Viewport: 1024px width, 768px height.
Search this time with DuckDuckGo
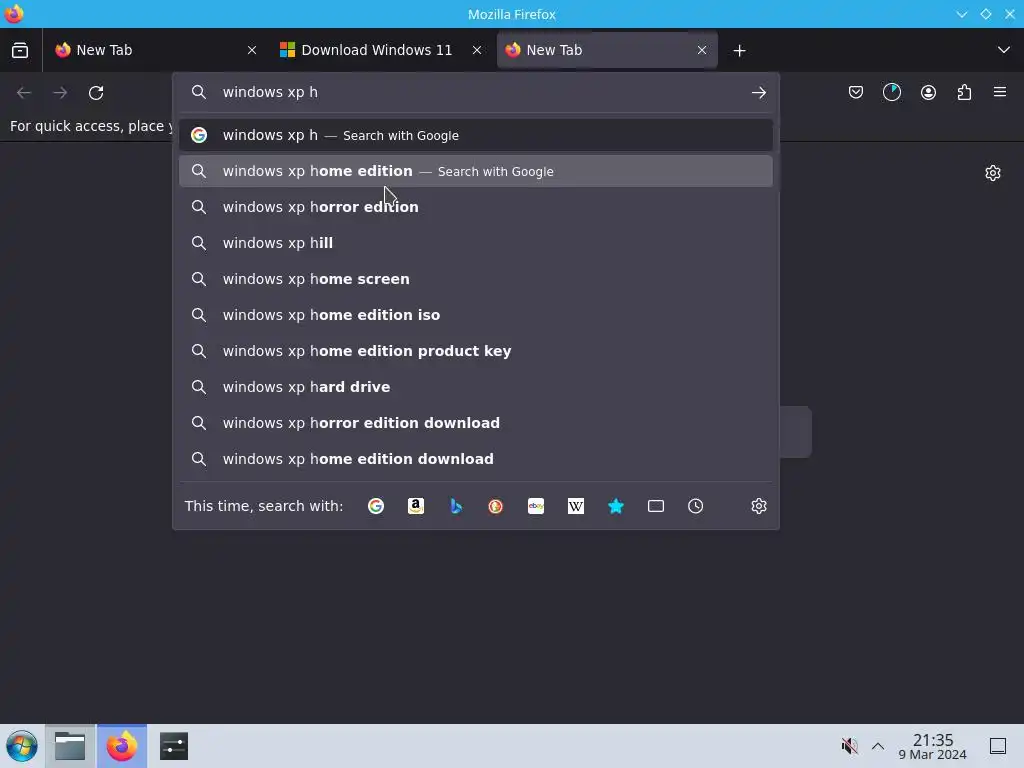[496, 506]
